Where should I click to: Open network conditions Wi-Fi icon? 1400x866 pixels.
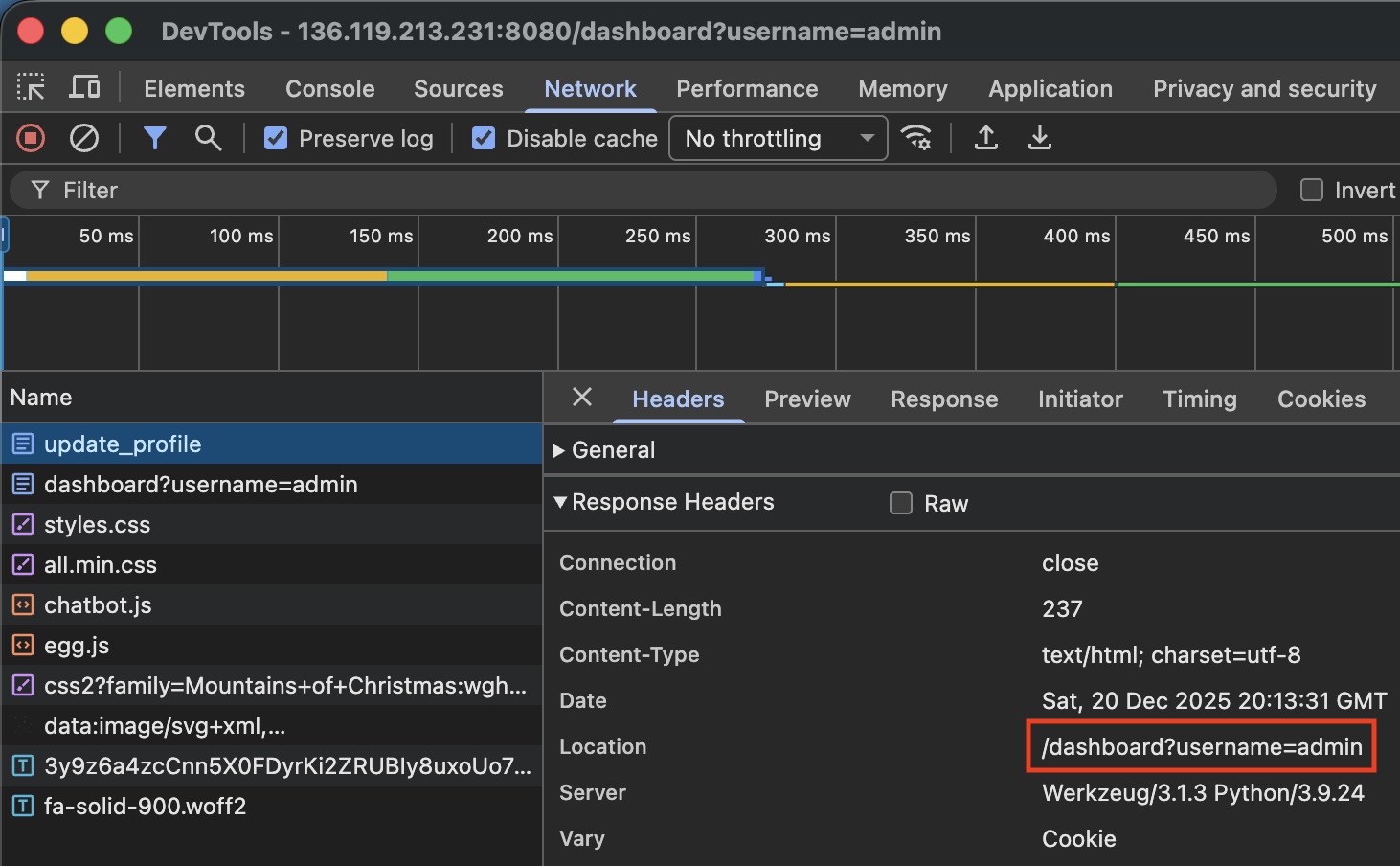click(916, 139)
